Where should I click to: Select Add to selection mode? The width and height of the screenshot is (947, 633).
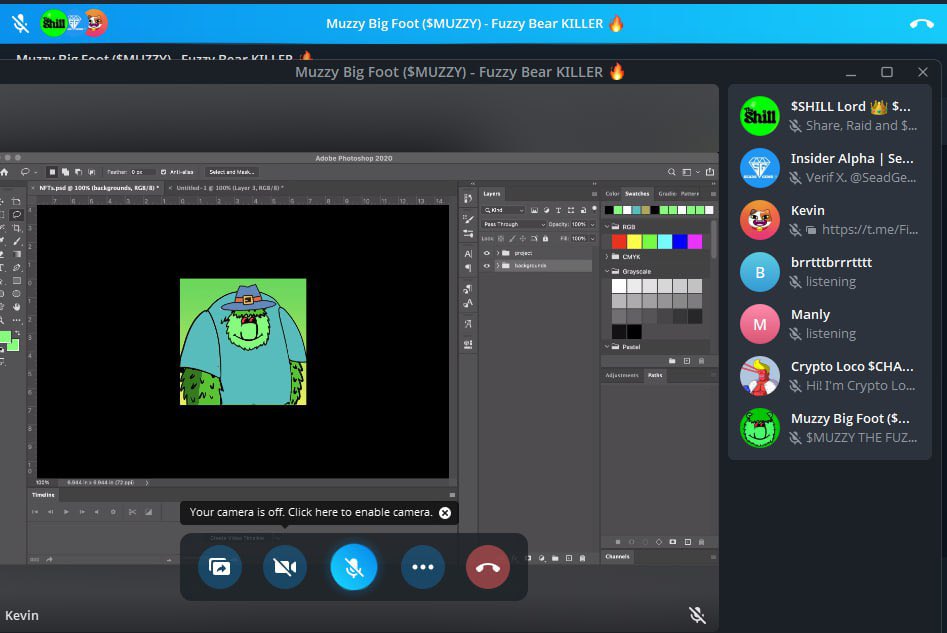click(x=65, y=172)
